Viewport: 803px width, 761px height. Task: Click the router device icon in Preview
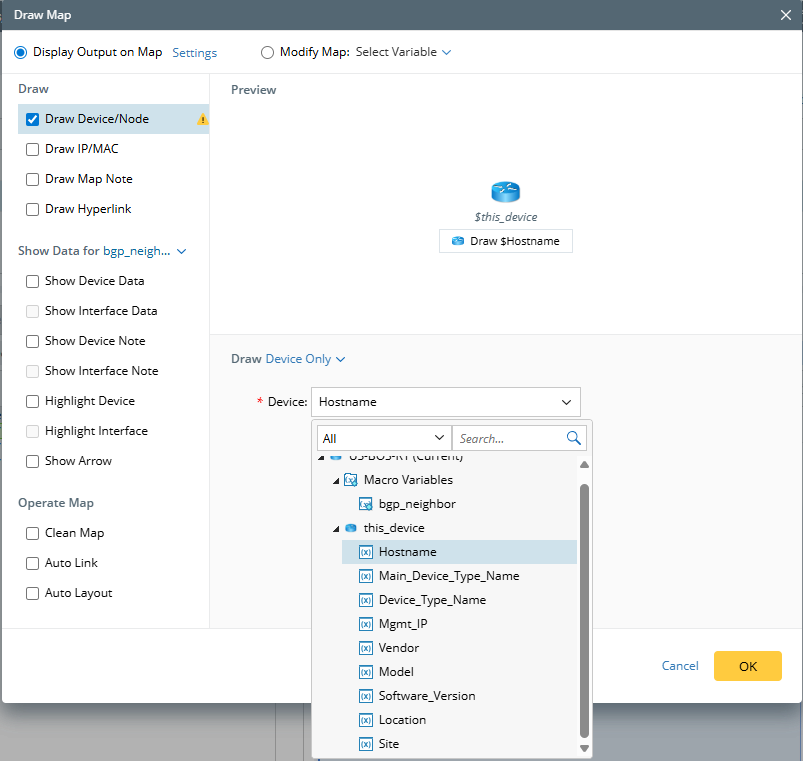[x=506, y=193]
